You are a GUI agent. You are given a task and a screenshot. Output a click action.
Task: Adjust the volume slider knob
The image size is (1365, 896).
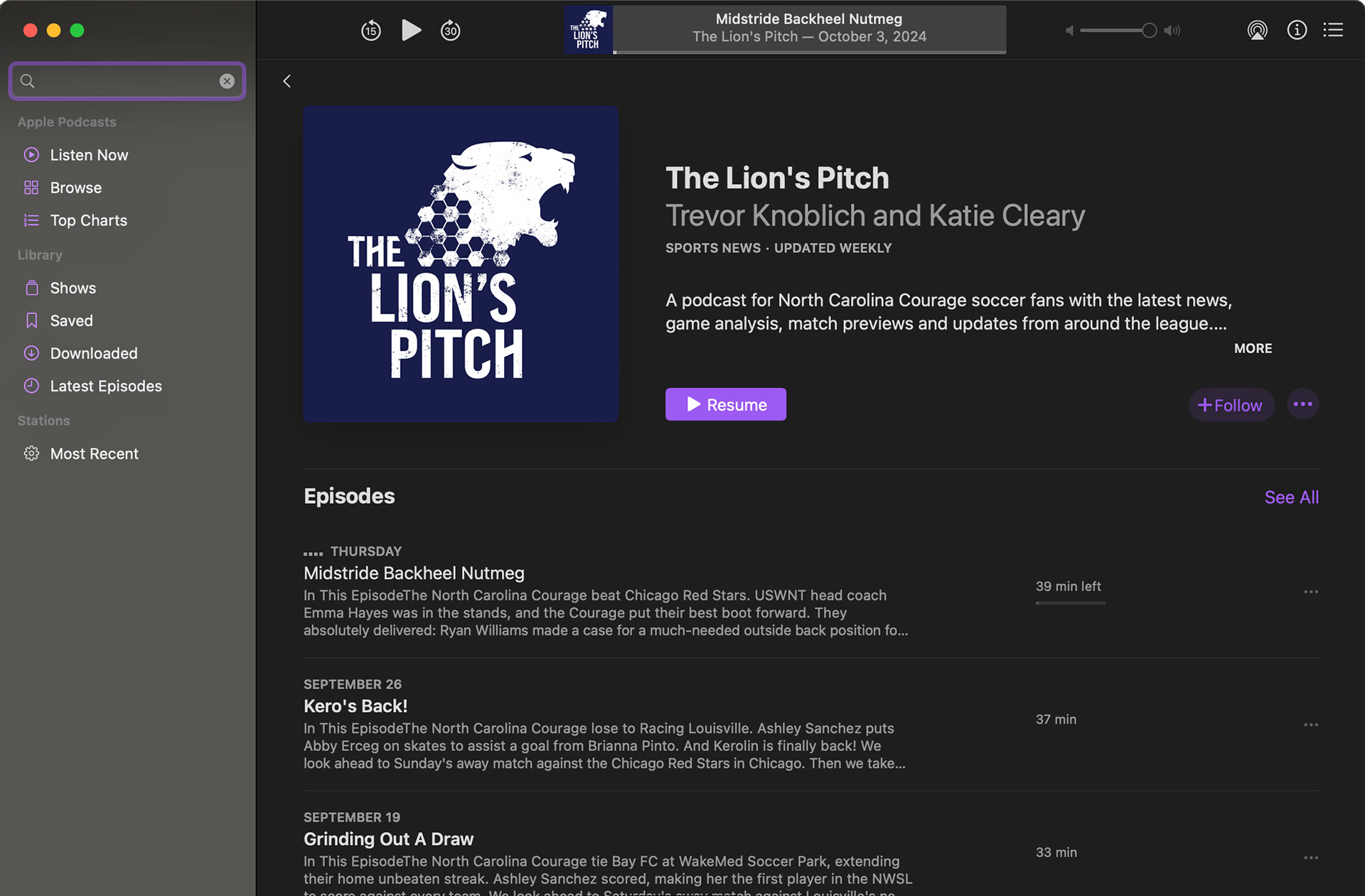[x=1149, y=31]
